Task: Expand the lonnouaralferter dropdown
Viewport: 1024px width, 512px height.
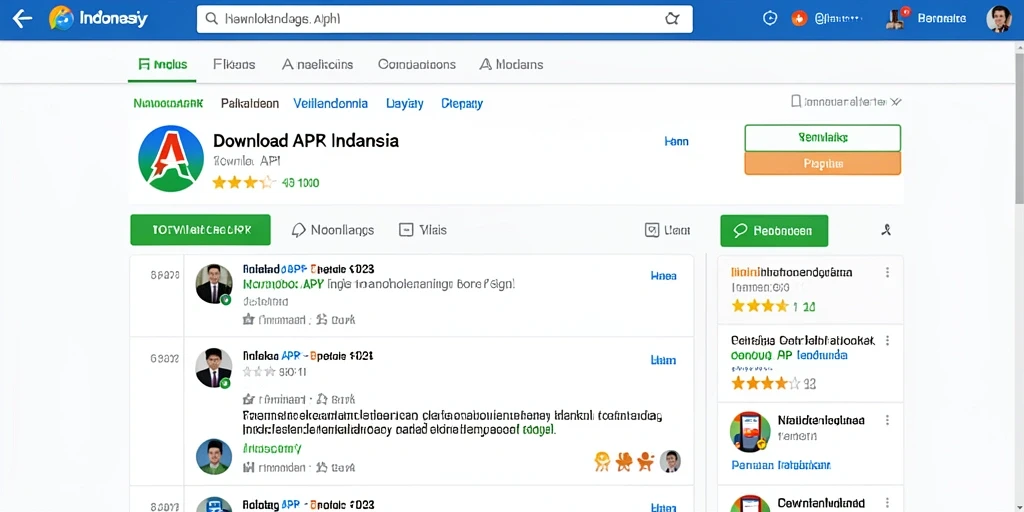Action: 846,102
